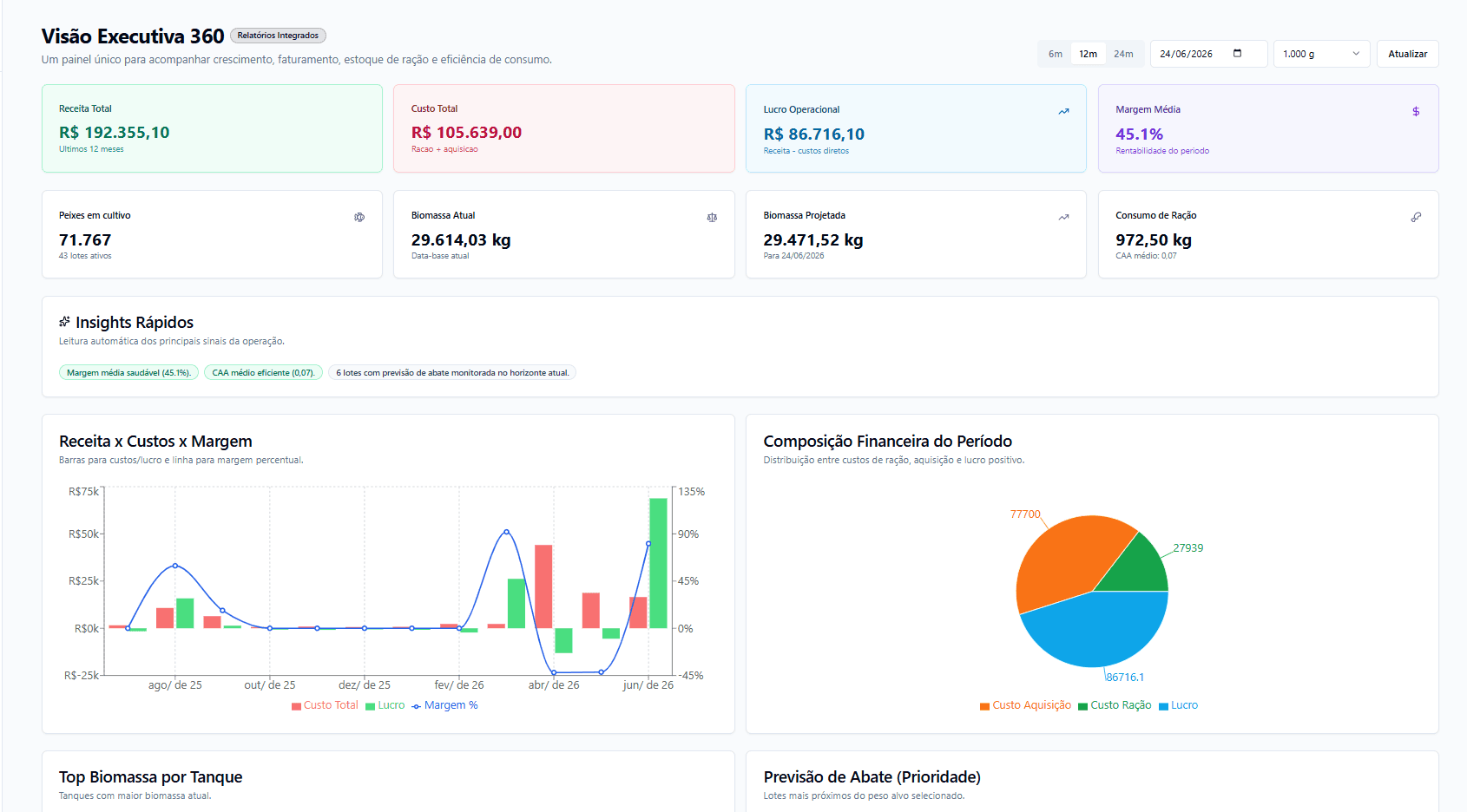Select the 6m period option
Screen dimensions: 1467x812
point(1056,54)
